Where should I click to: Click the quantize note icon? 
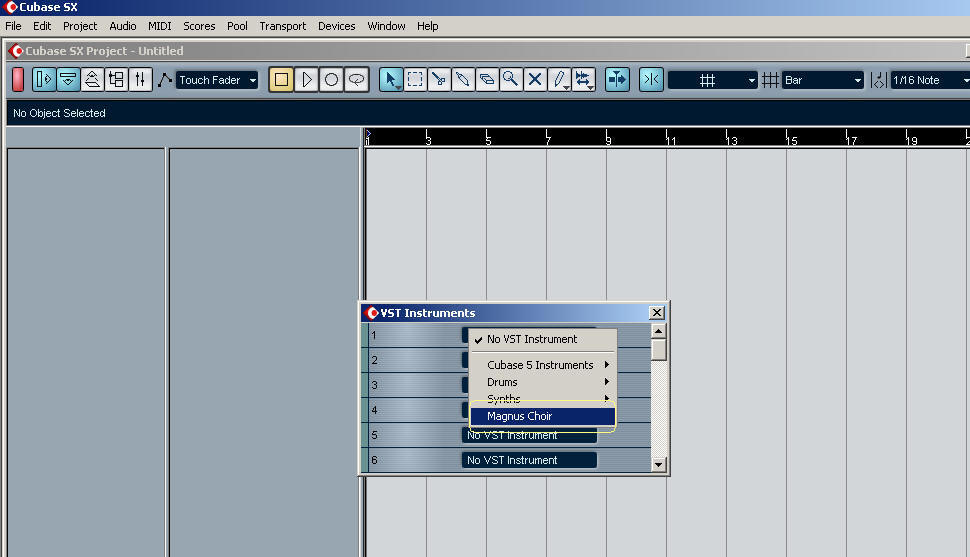click(879, 80)
